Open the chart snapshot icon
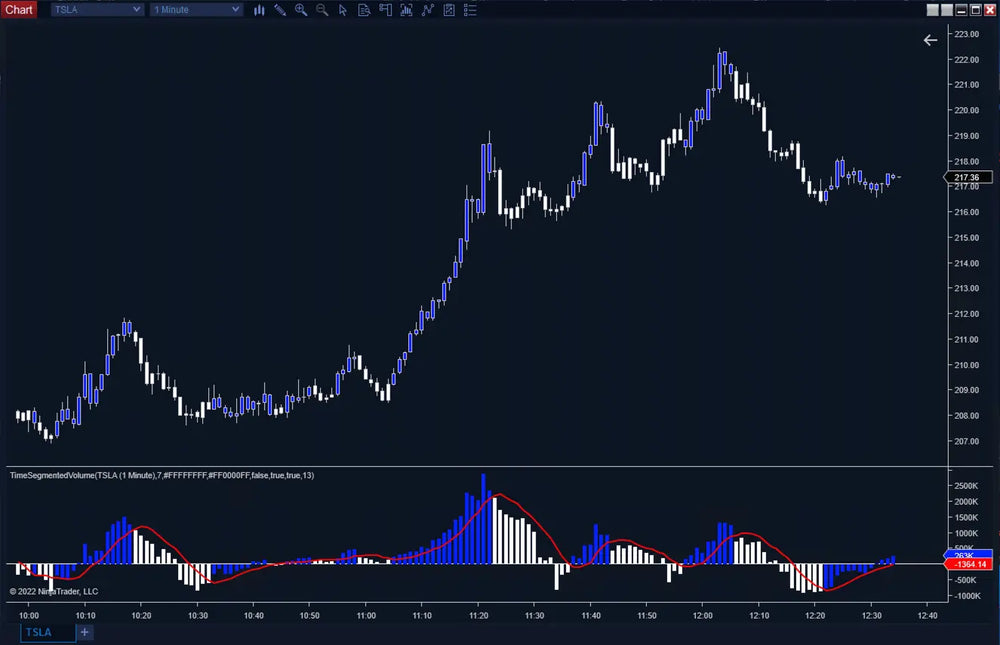 pyautogui.click(x=449, y=10)
